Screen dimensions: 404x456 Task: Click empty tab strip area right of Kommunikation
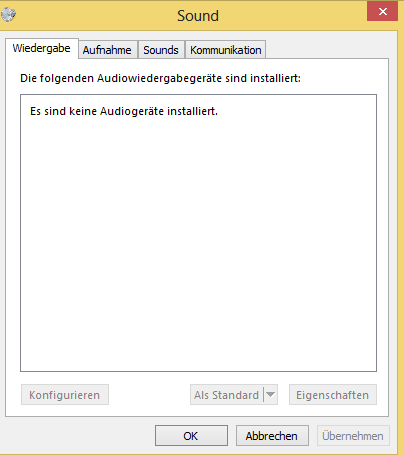[327, 49]
